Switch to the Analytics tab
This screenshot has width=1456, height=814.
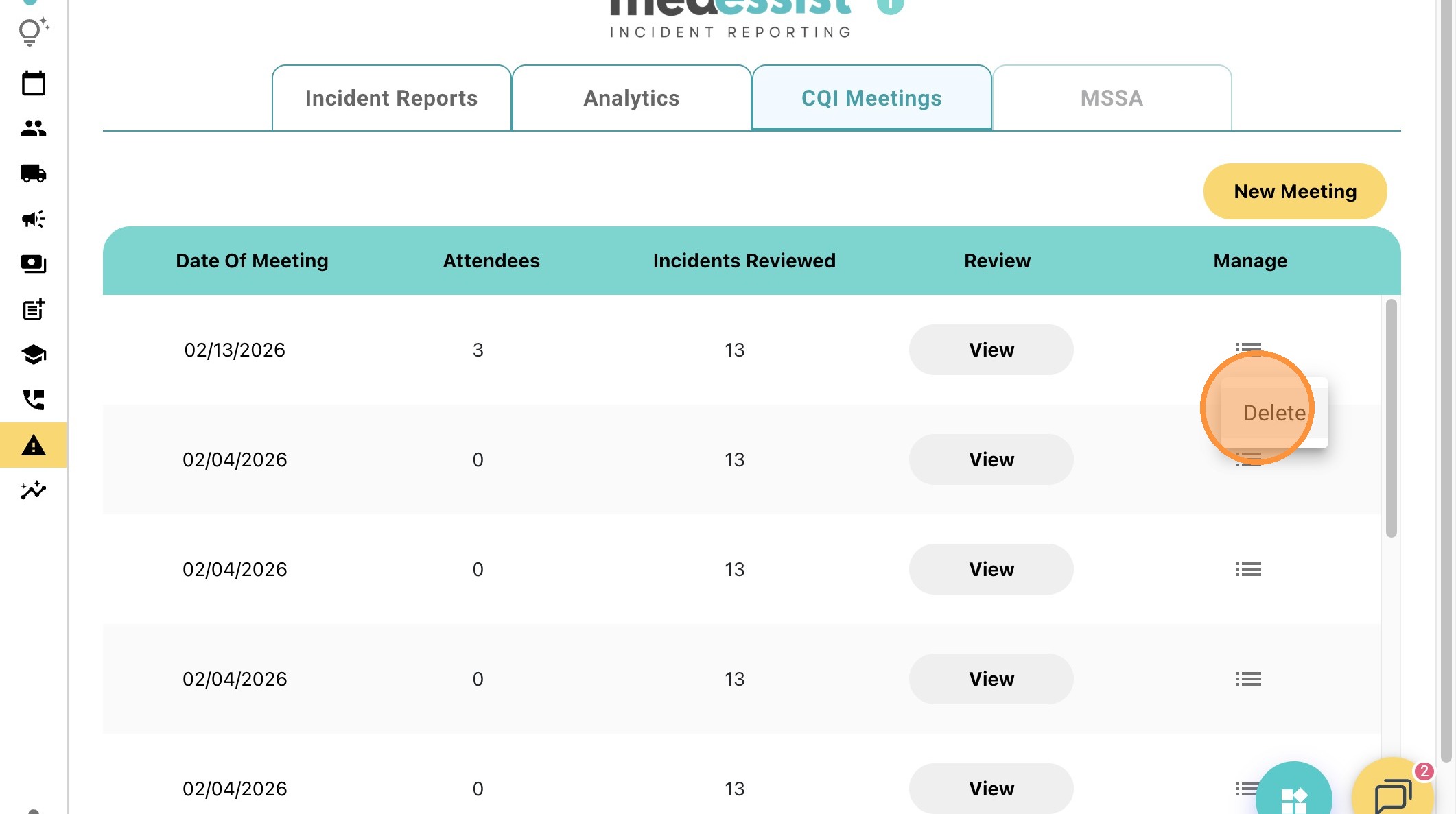[x=631, y=98]
